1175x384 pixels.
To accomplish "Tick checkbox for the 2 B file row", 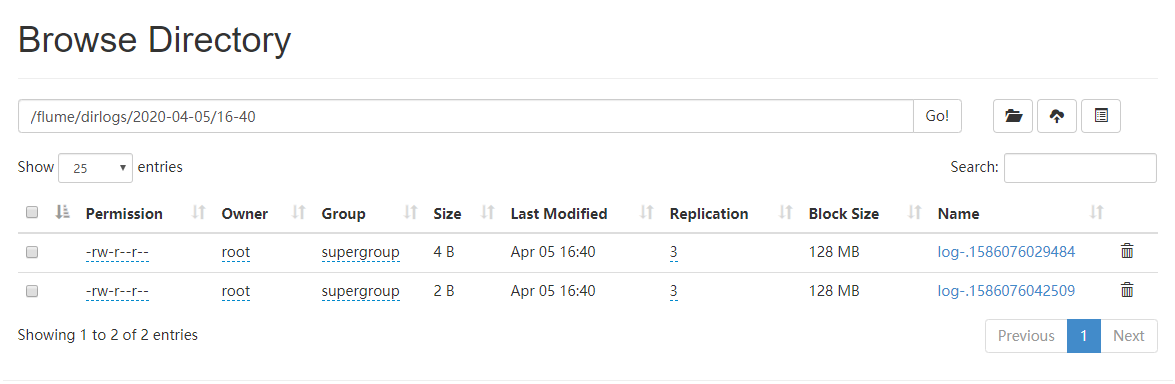I will (31, 291).
